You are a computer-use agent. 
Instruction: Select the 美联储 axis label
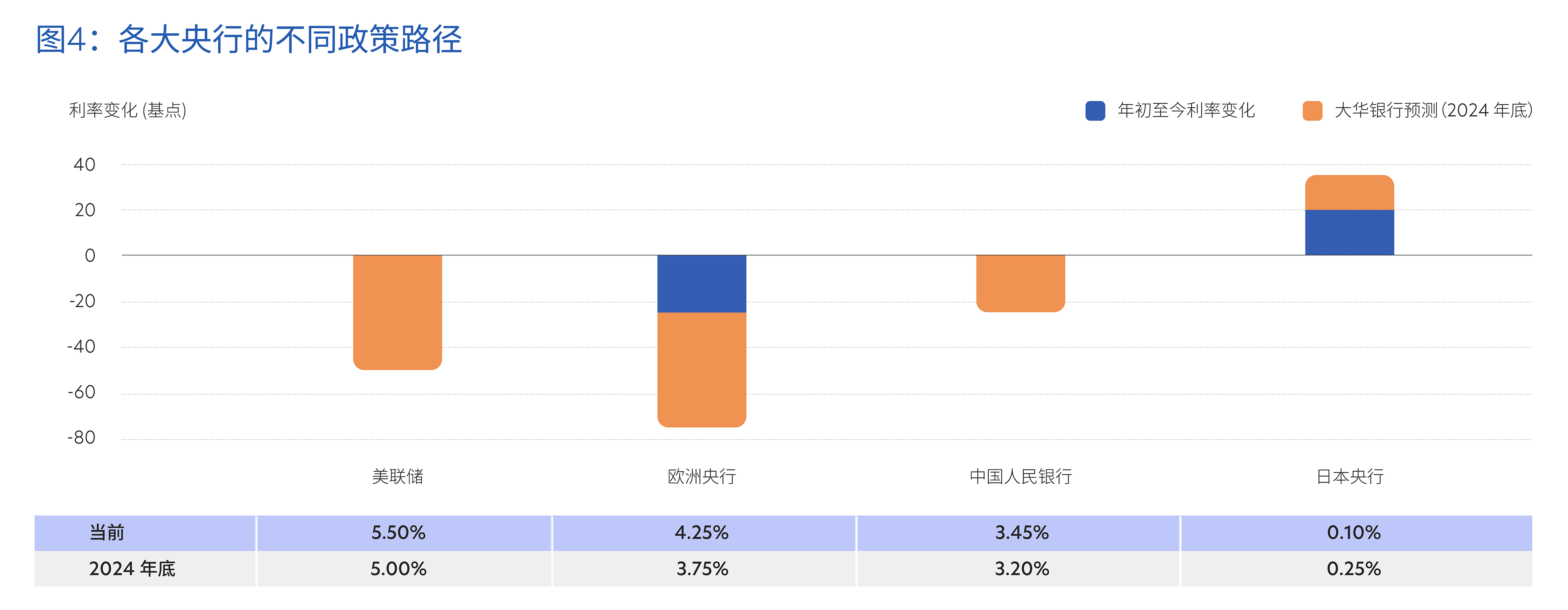pos(397,477)
